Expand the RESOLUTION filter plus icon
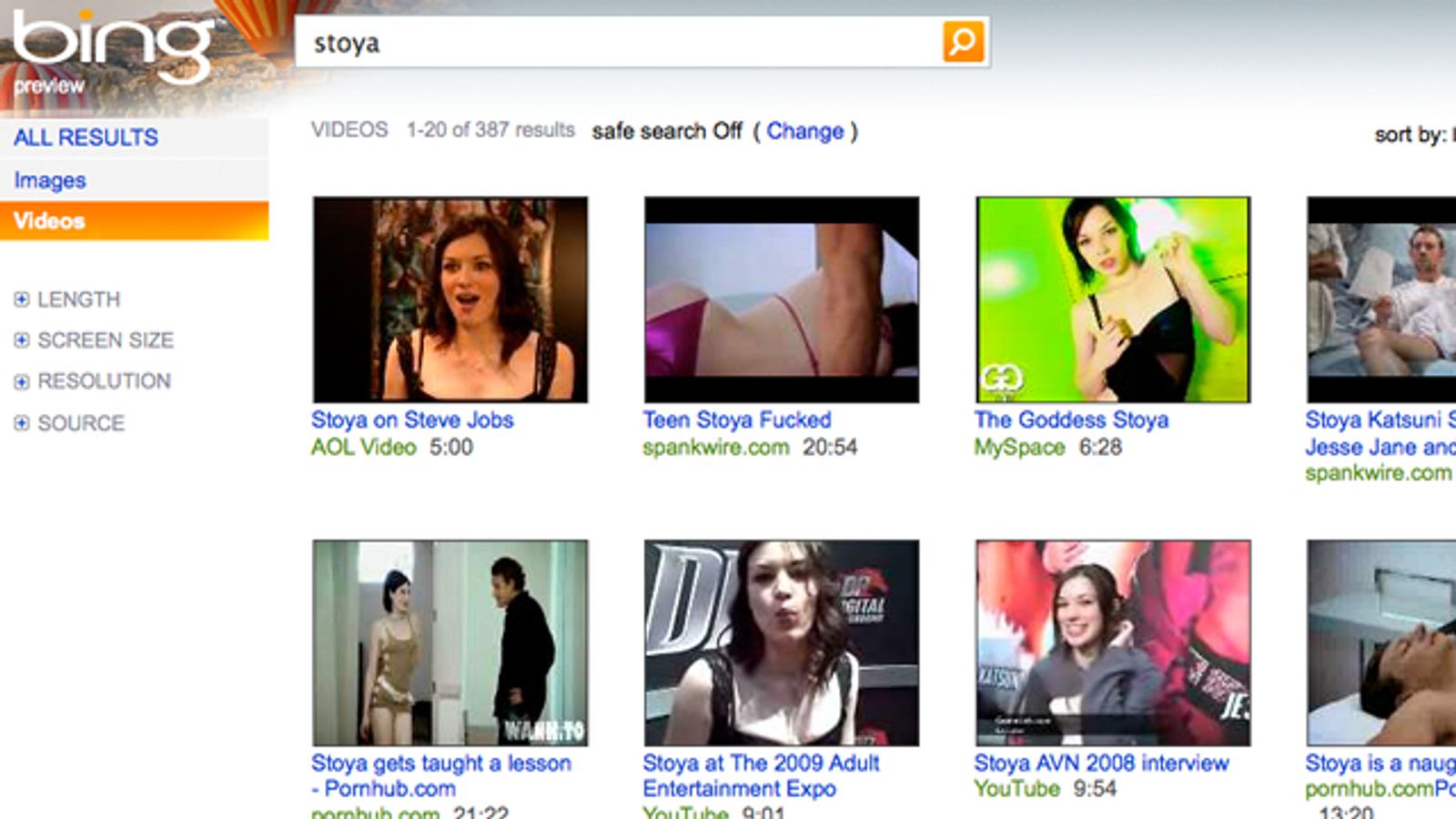Screen dimensions: 1456x819 (x=22, y=381)
